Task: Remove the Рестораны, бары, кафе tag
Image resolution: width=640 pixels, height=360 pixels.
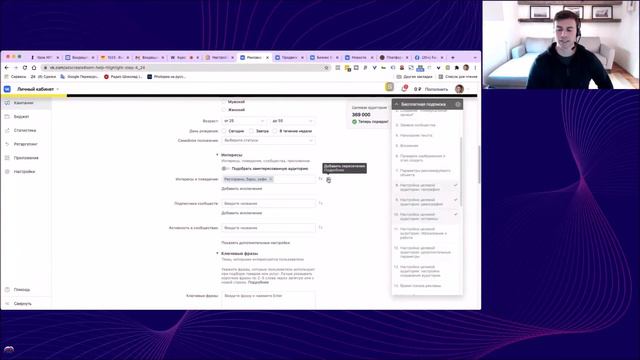Action: pos(271,179)
